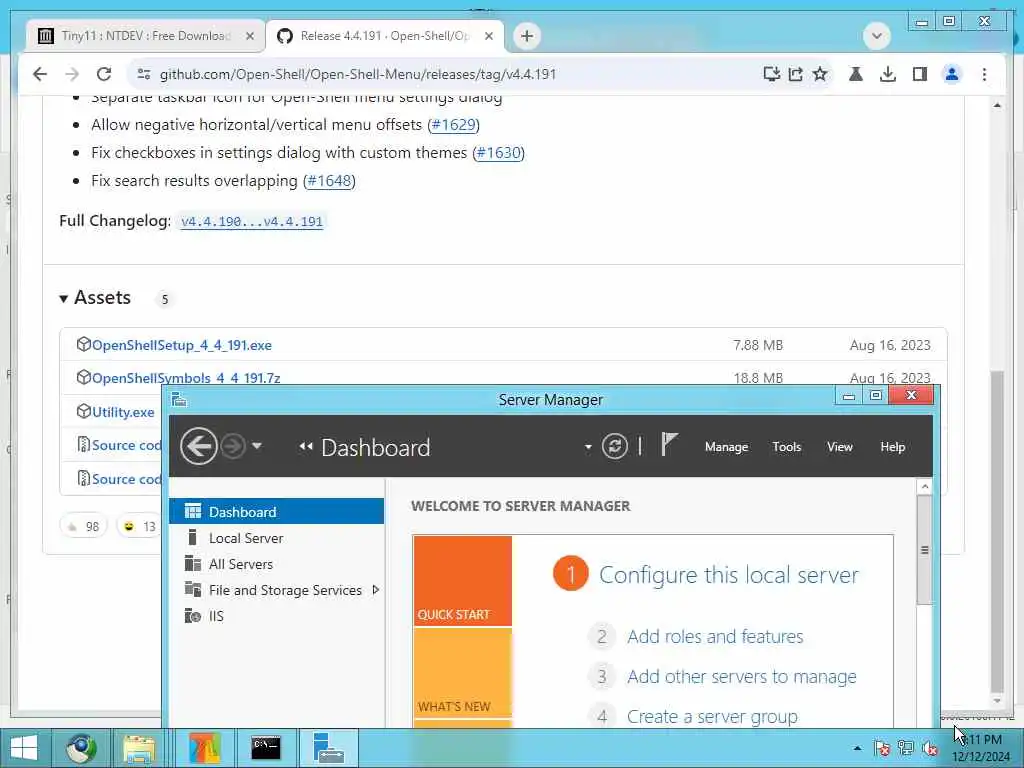Open Command Prompt taskbar icon
The width and height of the screenshot is (1024, 768).
click(266, 748)
